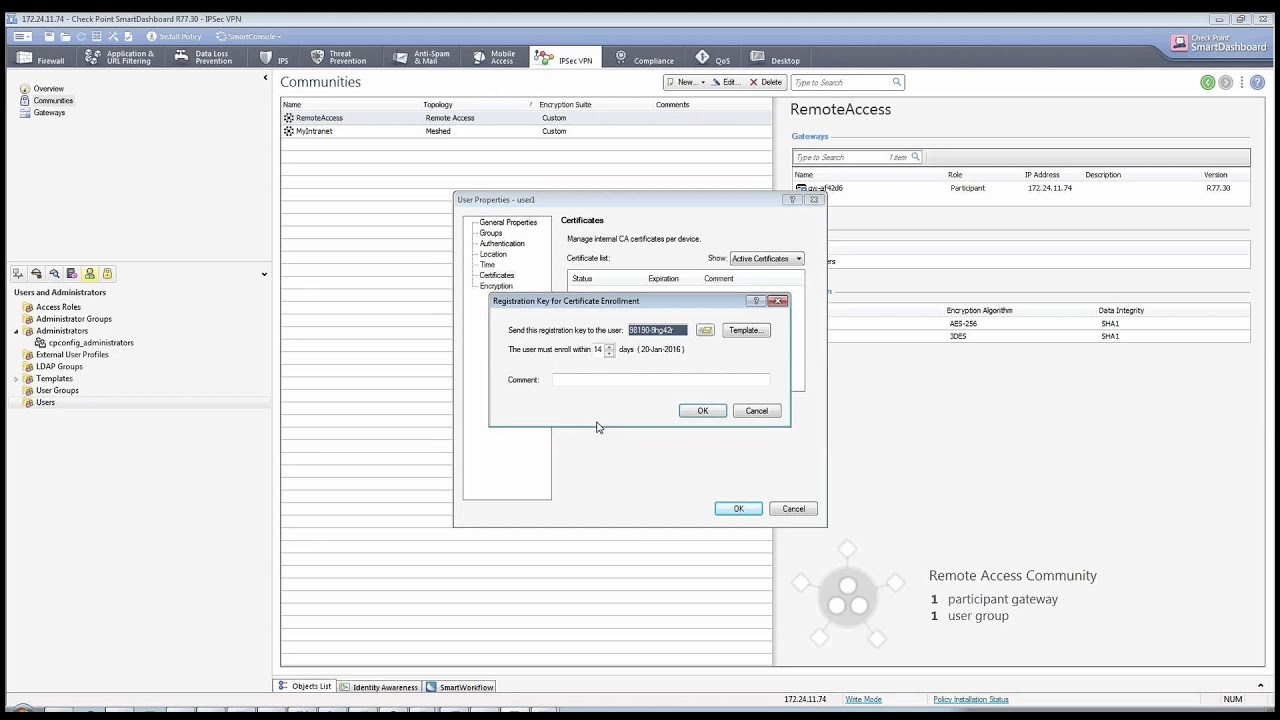Click Cancel in User Properties - user1 window
Screen dimensions: 1280x720
tap(794, 509)
